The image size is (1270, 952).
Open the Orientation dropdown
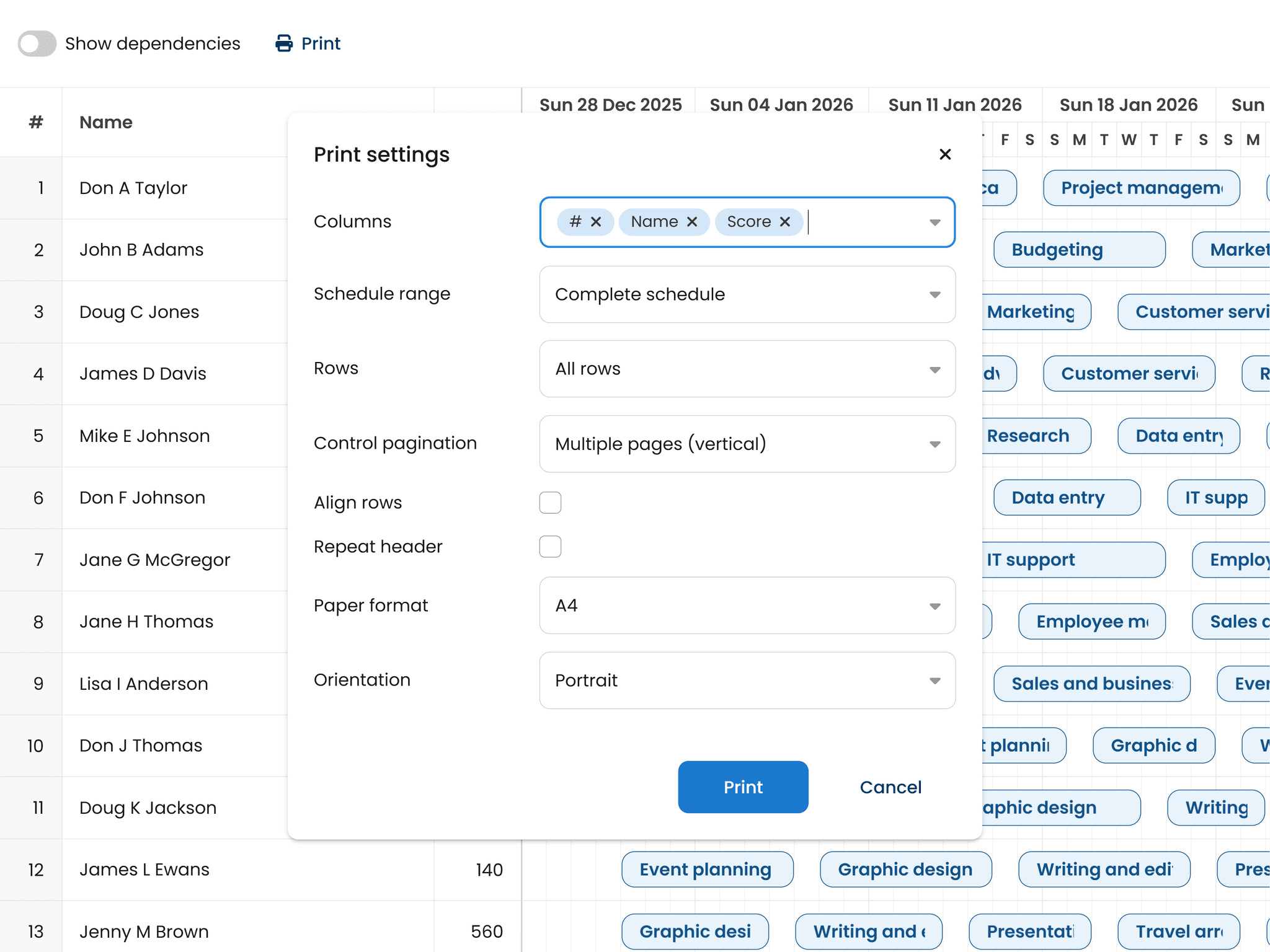[x=747, y=681]
